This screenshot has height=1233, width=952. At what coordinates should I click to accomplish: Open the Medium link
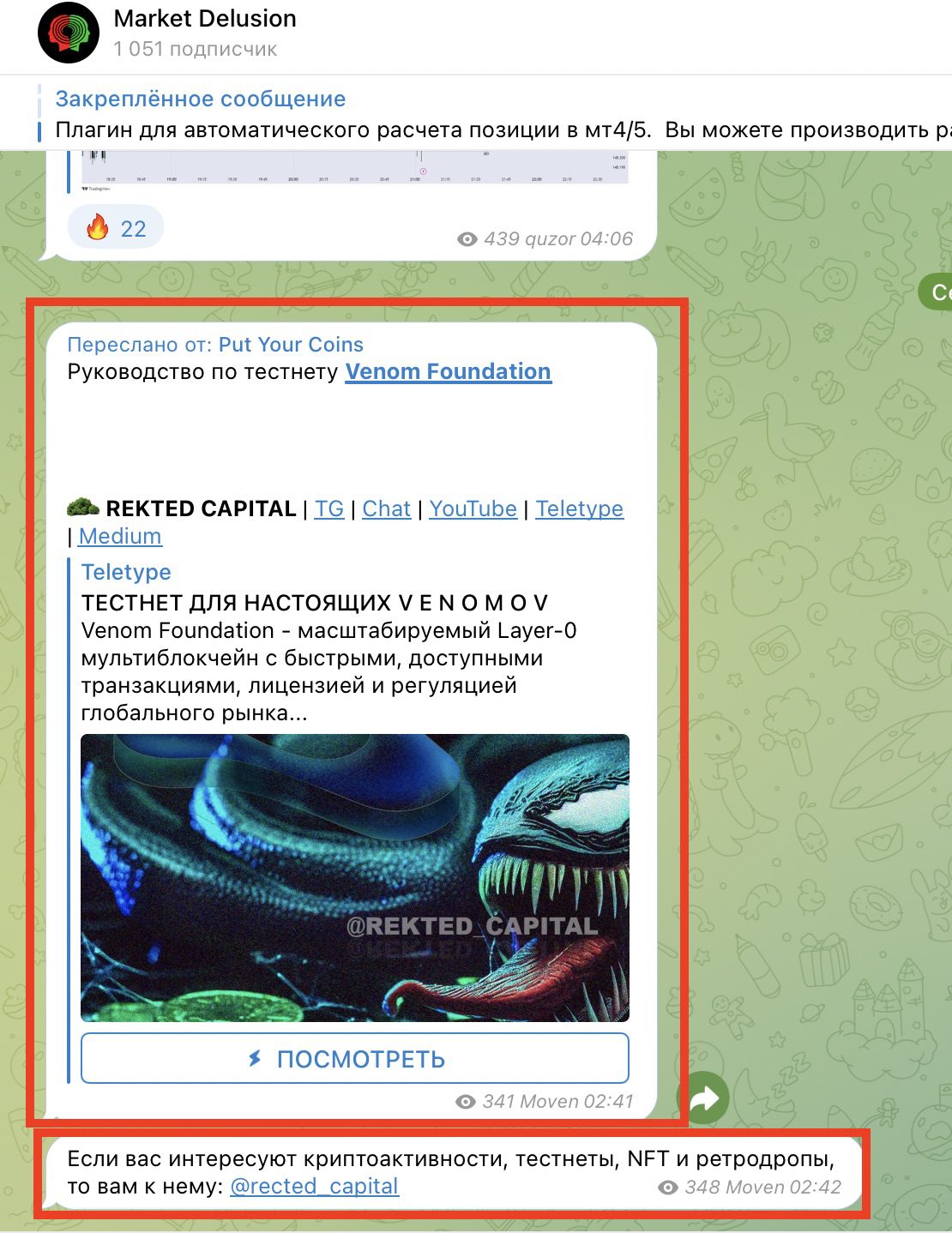(x=120, y=536)
